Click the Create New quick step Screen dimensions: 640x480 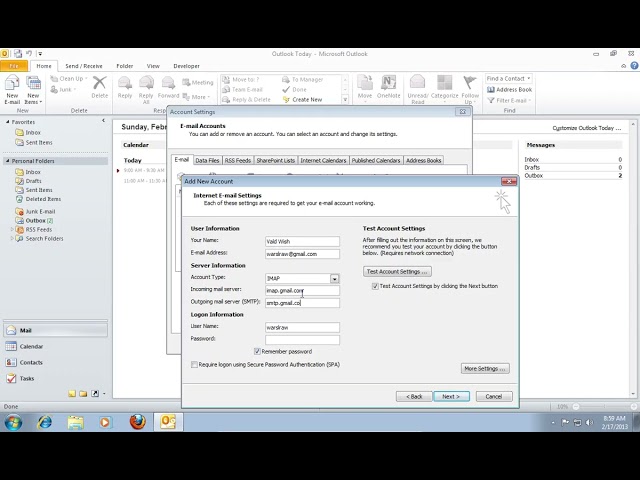tap(303, 100)
